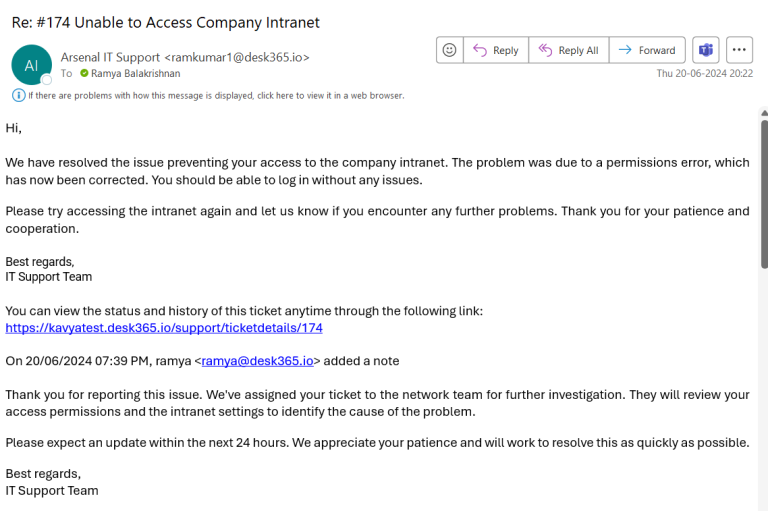Click the emoji reaction smiley icon
Image resolution: width=768 pixels, height=511 pixels.
450,50
